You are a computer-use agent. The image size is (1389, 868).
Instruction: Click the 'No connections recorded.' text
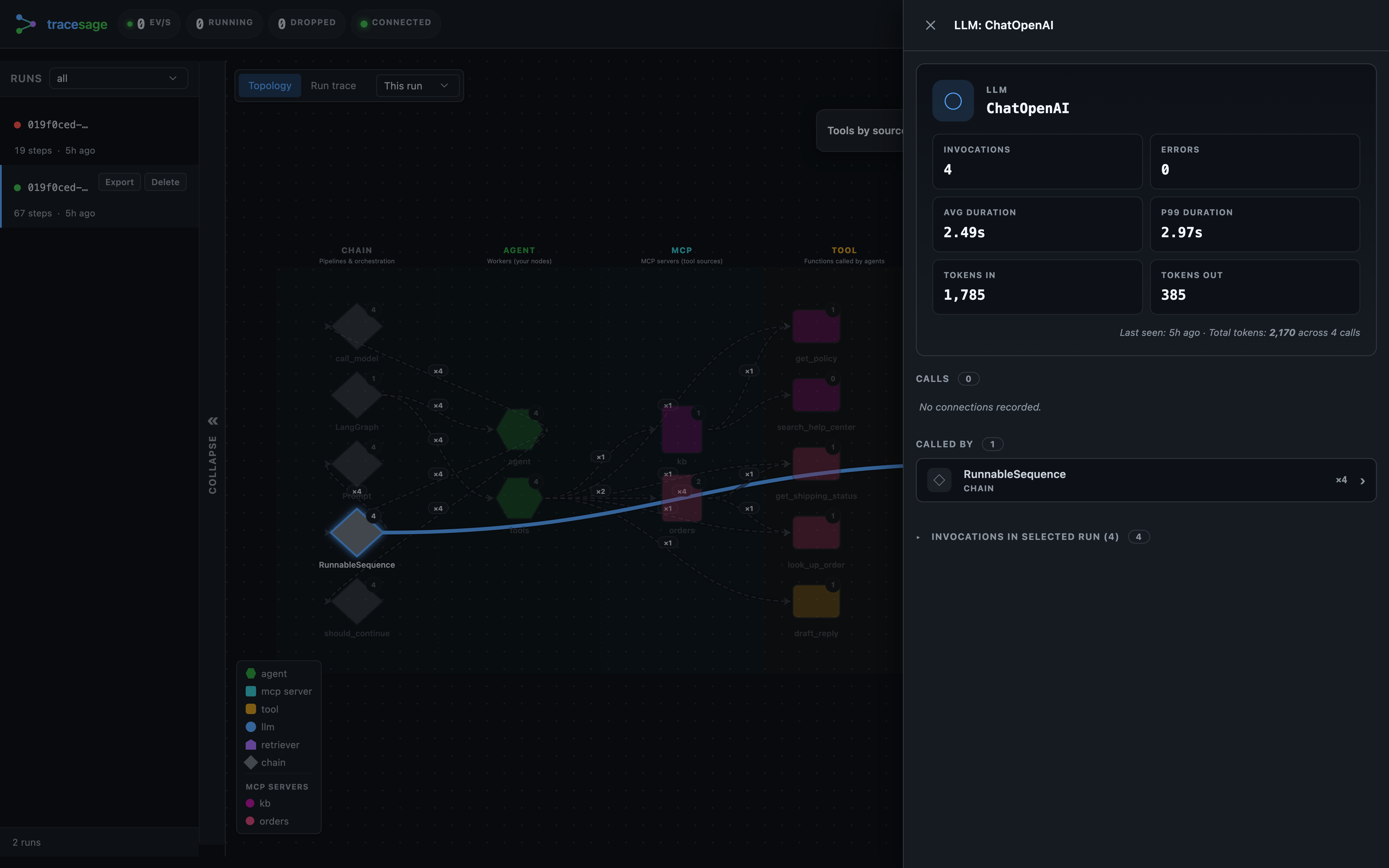click(x=980, y=407)
